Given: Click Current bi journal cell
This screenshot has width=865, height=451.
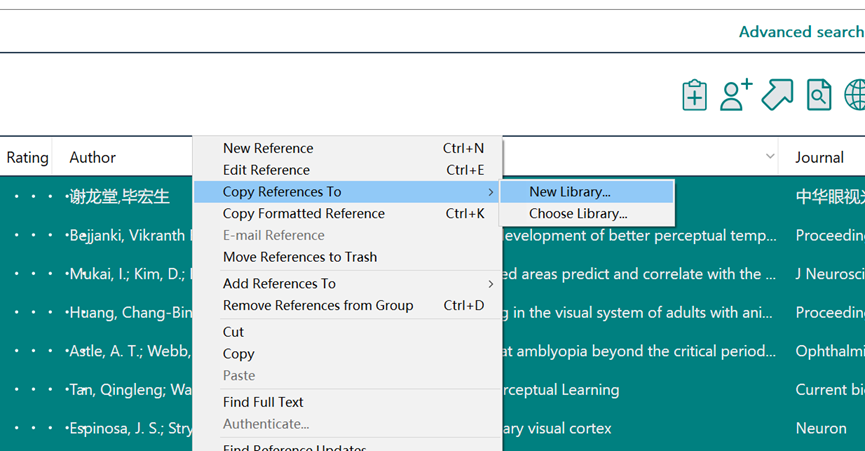Looking at the screenshot, I should pyautogui.click(x=830, y=390).
